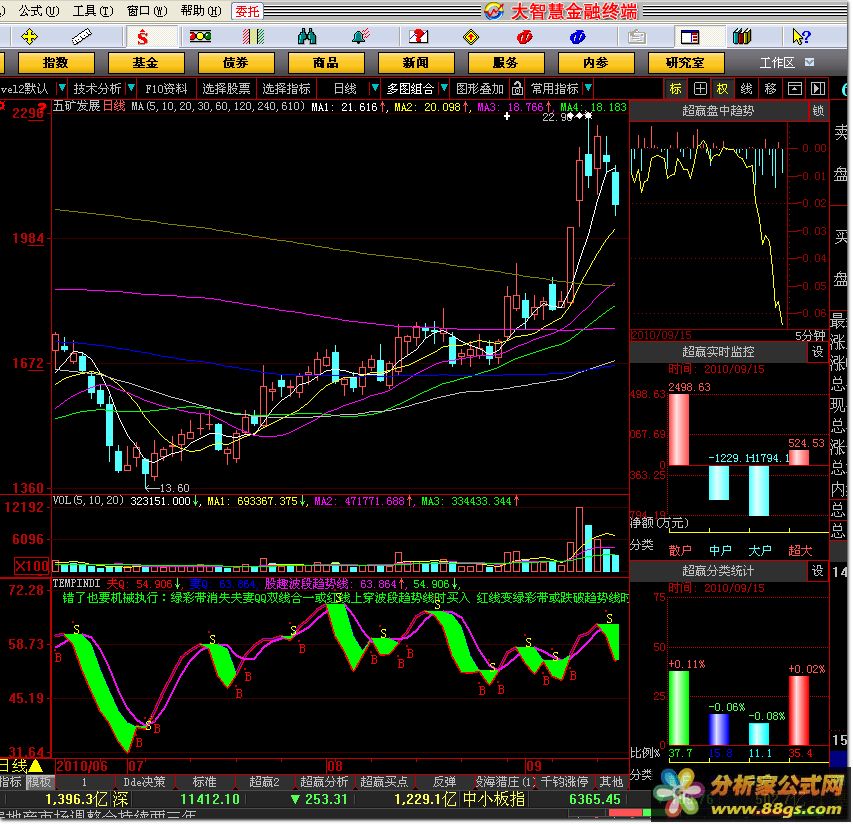Screen dimensions: 853x824
Task: Open the traffic-light signal icon
Action: tap(200, 36)
